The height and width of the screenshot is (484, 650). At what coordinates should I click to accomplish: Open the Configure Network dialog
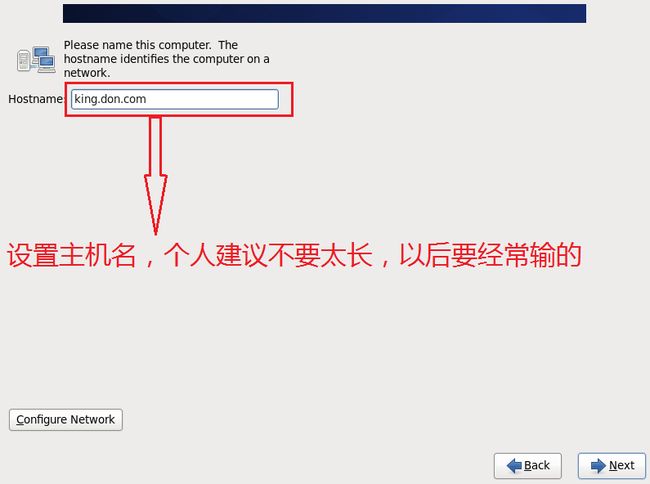click(x=65, y=420)
